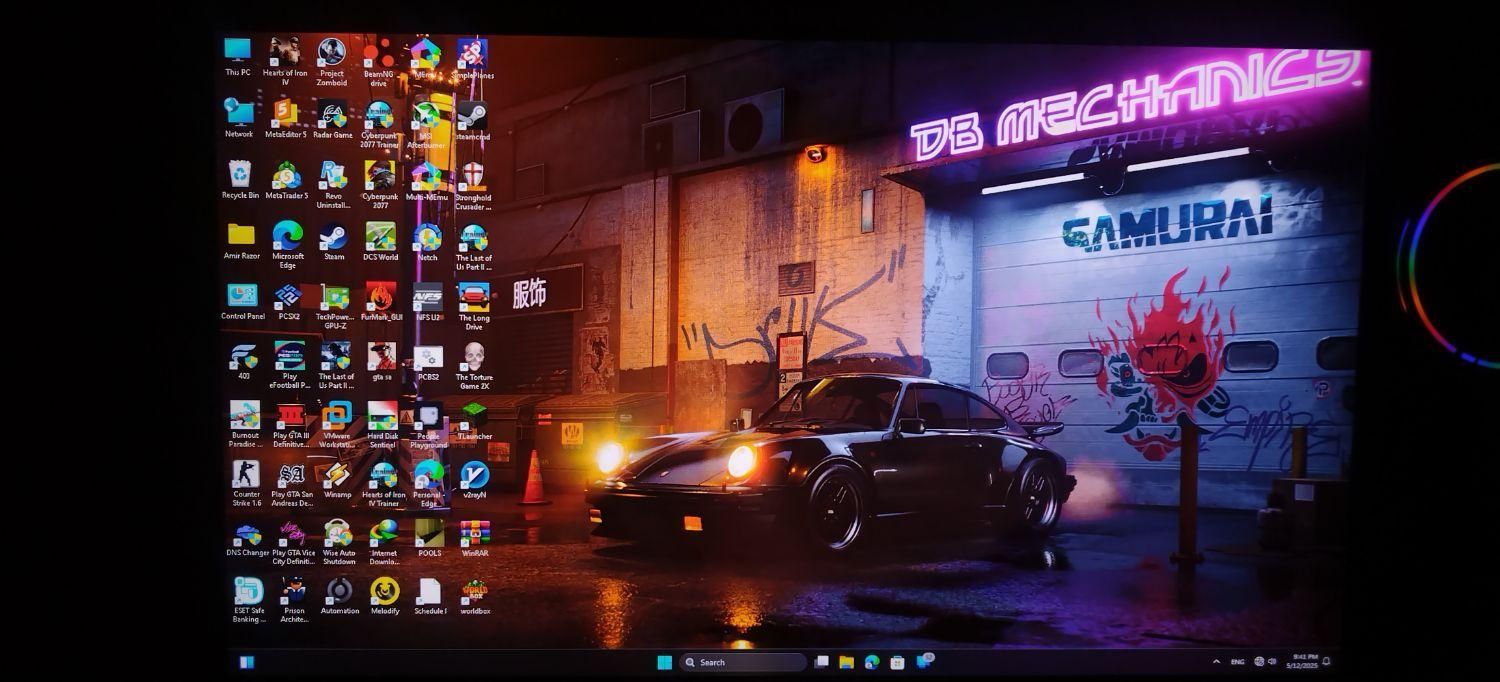This screenshot has height=682, width=1500.
Task: Open Cyberpunk 2077 Trainer shortcut
Action: (380, 124)
